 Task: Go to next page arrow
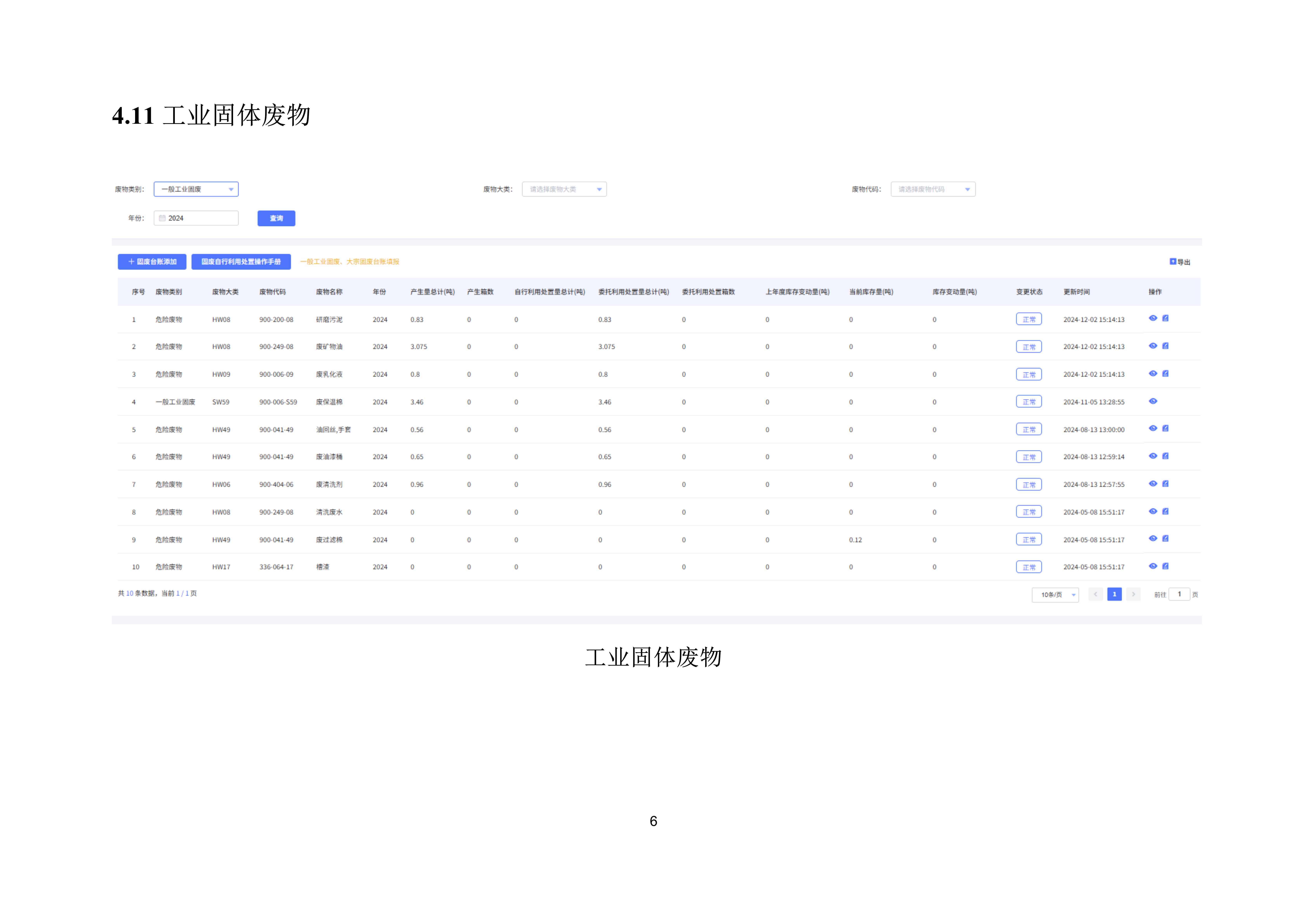tap(1133, 594)
